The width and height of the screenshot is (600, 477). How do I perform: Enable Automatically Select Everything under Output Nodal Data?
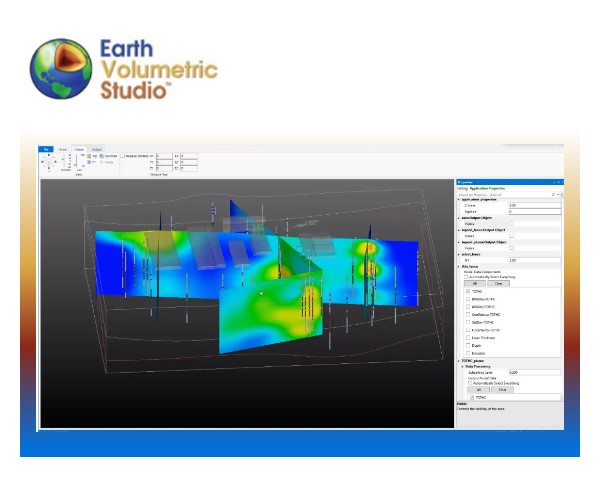tap(470, 383)
